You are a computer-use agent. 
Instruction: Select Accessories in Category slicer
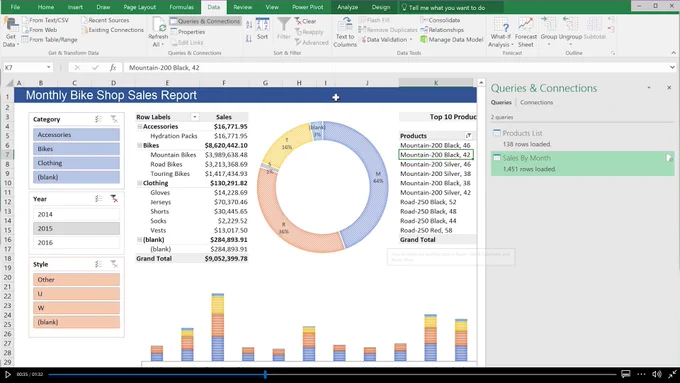[x=76, y=134]
